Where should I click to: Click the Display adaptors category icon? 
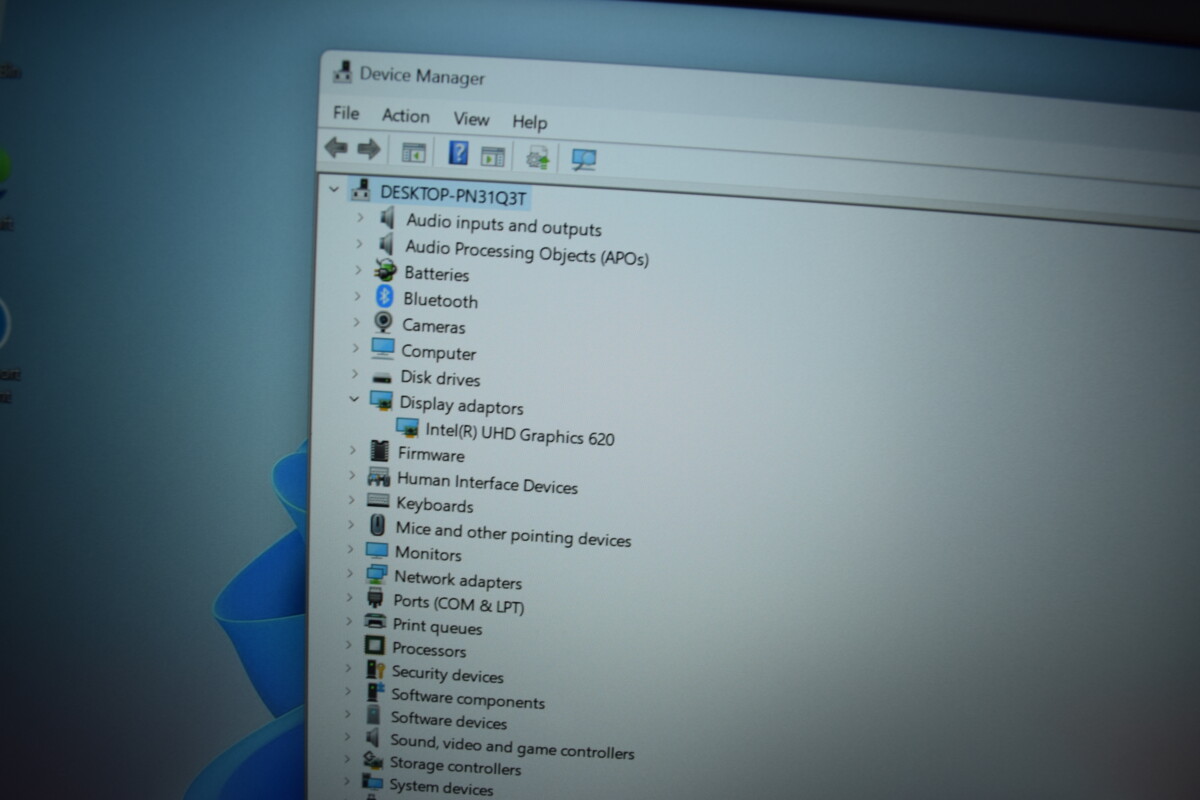coord(381,401)
